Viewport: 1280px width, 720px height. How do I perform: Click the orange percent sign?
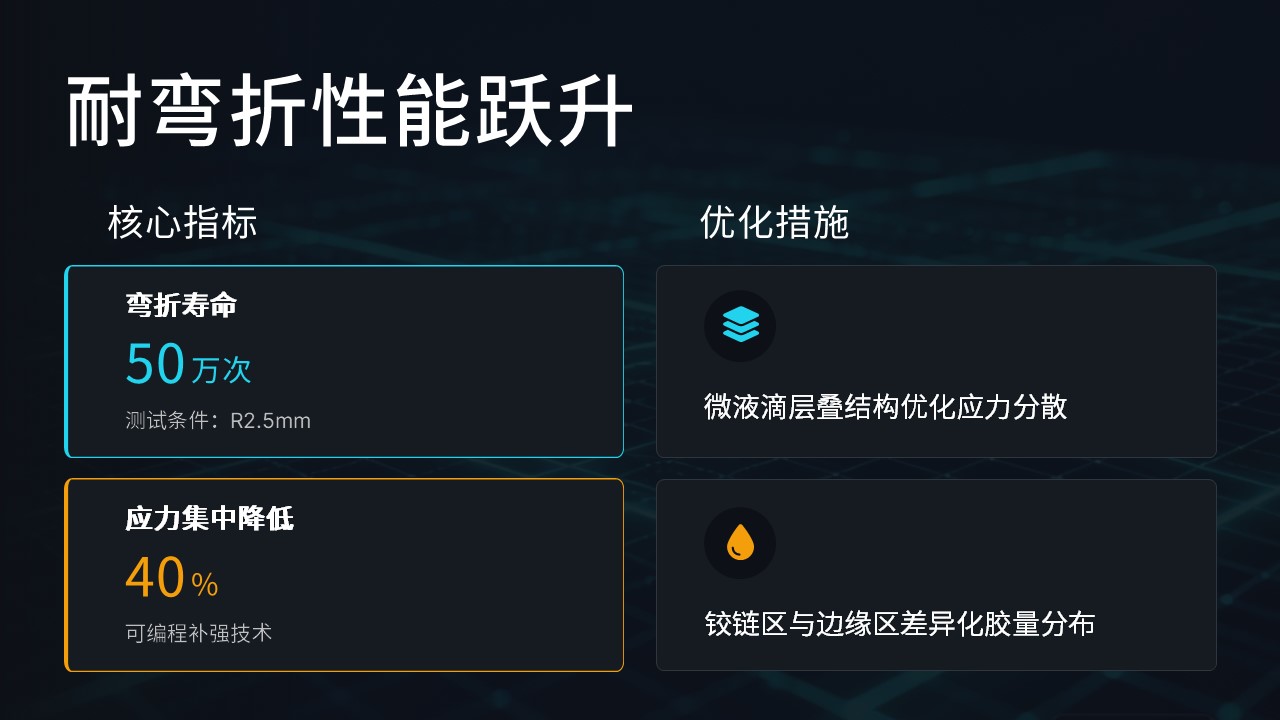pyautogui.click(x=205, y=584)
